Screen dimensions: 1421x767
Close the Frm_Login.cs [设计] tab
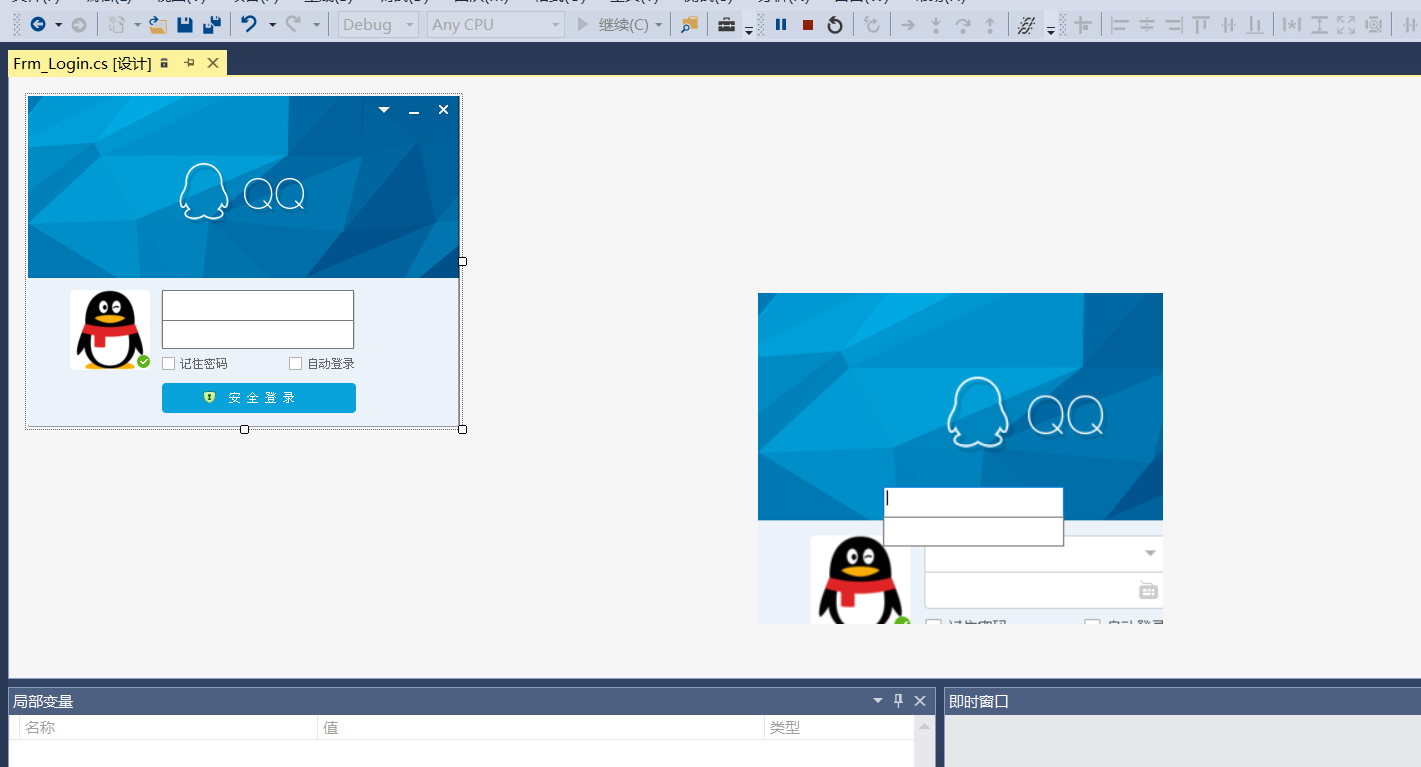tap(213, 63)
